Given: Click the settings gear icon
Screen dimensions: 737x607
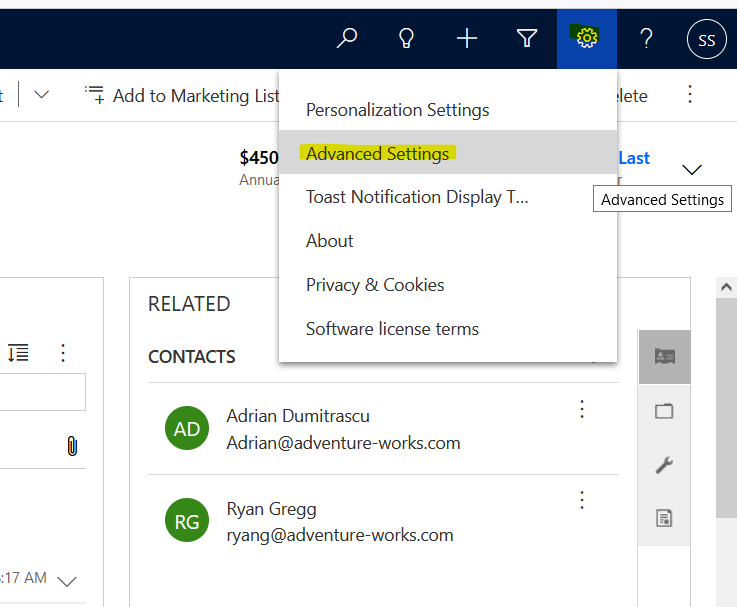Looking at the screenshot, I should (x=587, y=39).
